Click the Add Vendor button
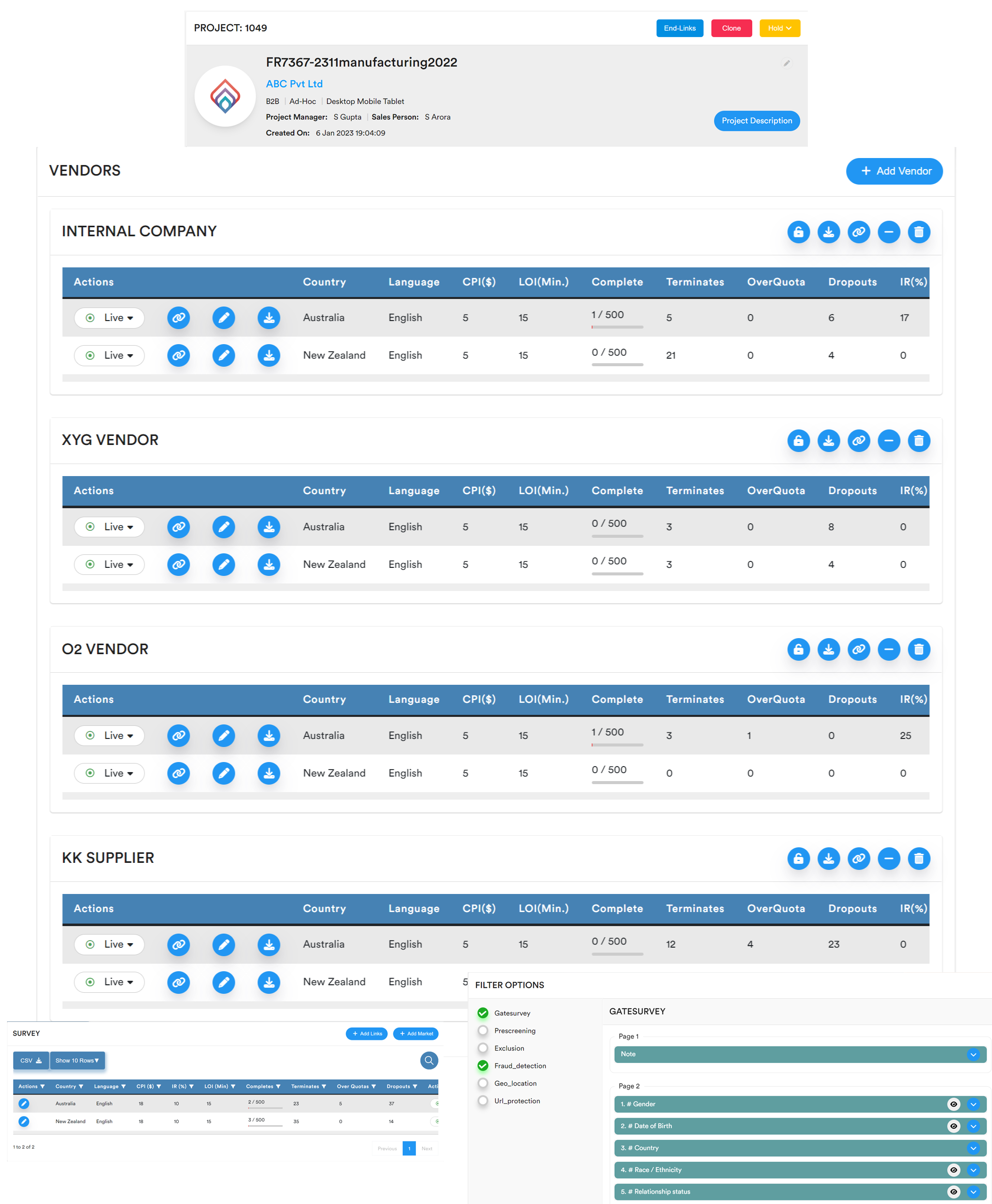 click(894, 171)
